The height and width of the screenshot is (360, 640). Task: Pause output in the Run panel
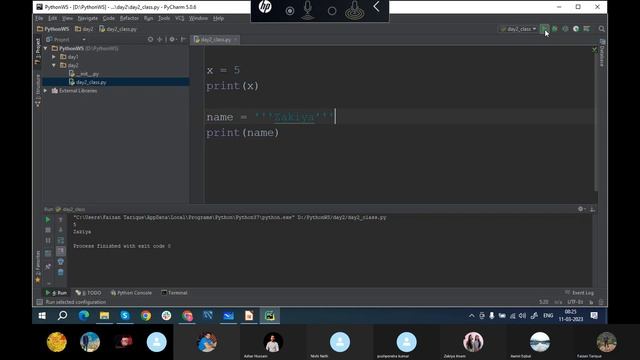click(x=48, y=241)
